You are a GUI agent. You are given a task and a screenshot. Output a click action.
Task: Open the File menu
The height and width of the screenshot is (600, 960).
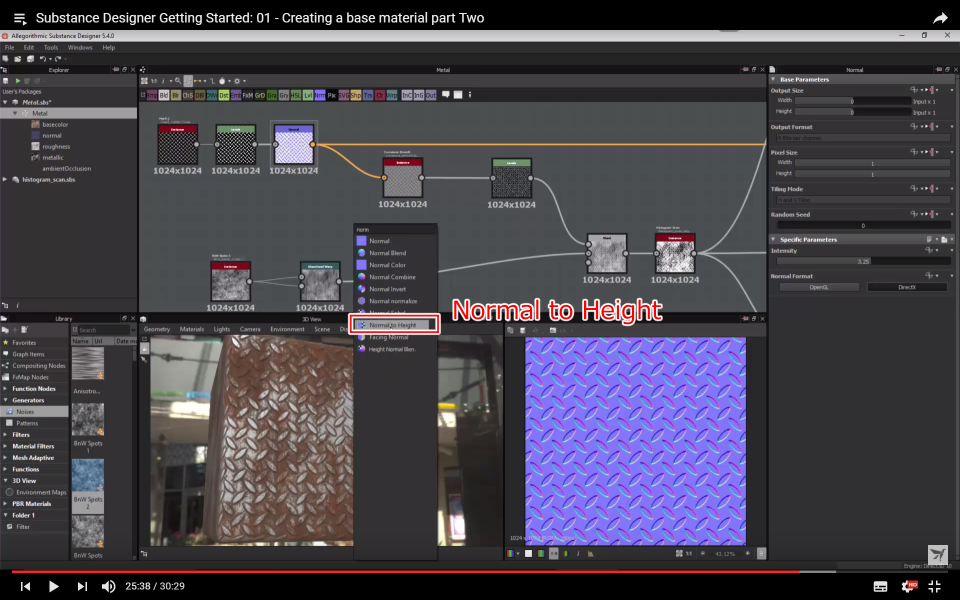(9, 47)
